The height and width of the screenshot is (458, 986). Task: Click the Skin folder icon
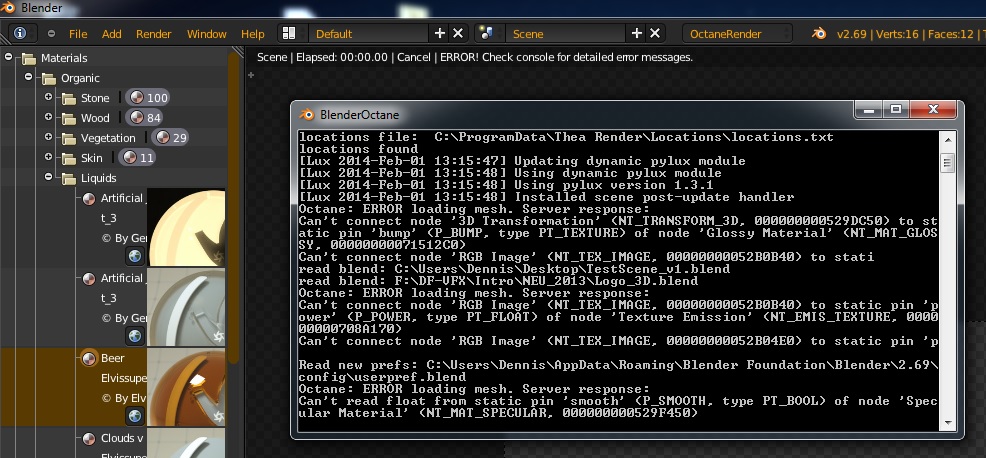coord(69,159)
